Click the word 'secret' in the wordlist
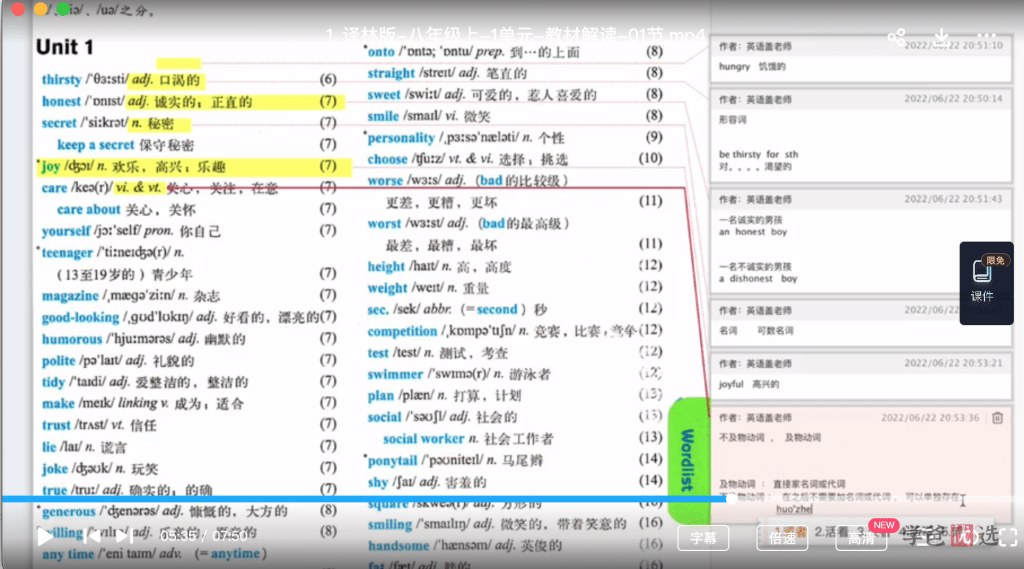Screen dimensions: 1024x569 click(59, 123)
